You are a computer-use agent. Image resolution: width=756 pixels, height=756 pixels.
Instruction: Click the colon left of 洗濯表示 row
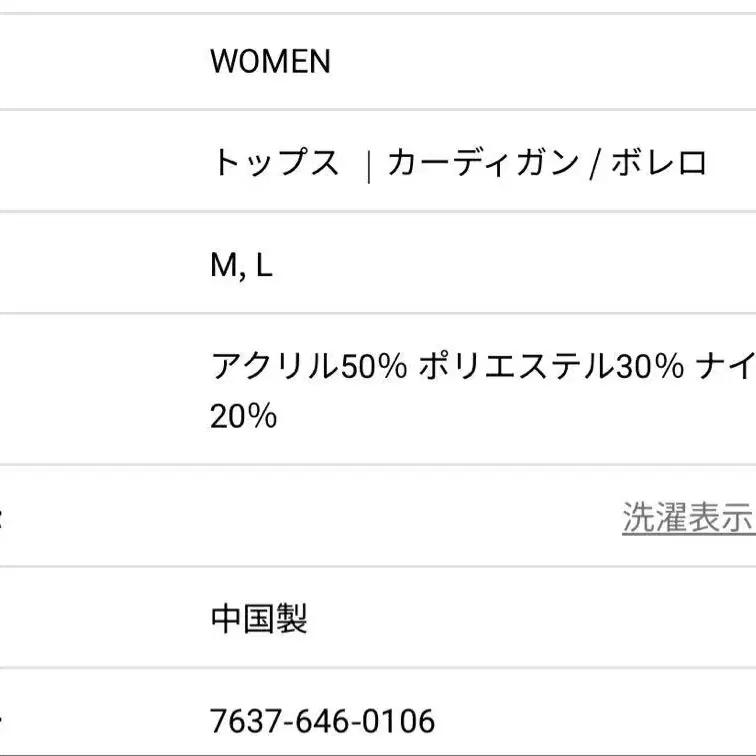[x=2, y=518]
